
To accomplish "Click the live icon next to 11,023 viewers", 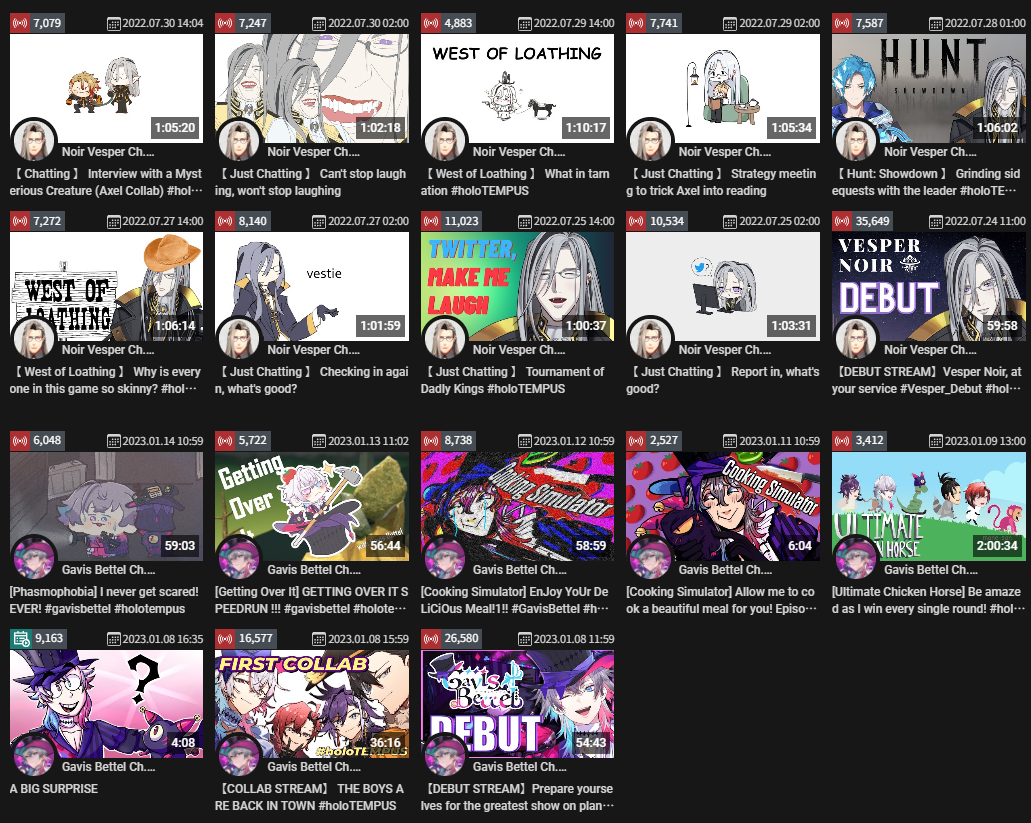I will click(431, 221).
